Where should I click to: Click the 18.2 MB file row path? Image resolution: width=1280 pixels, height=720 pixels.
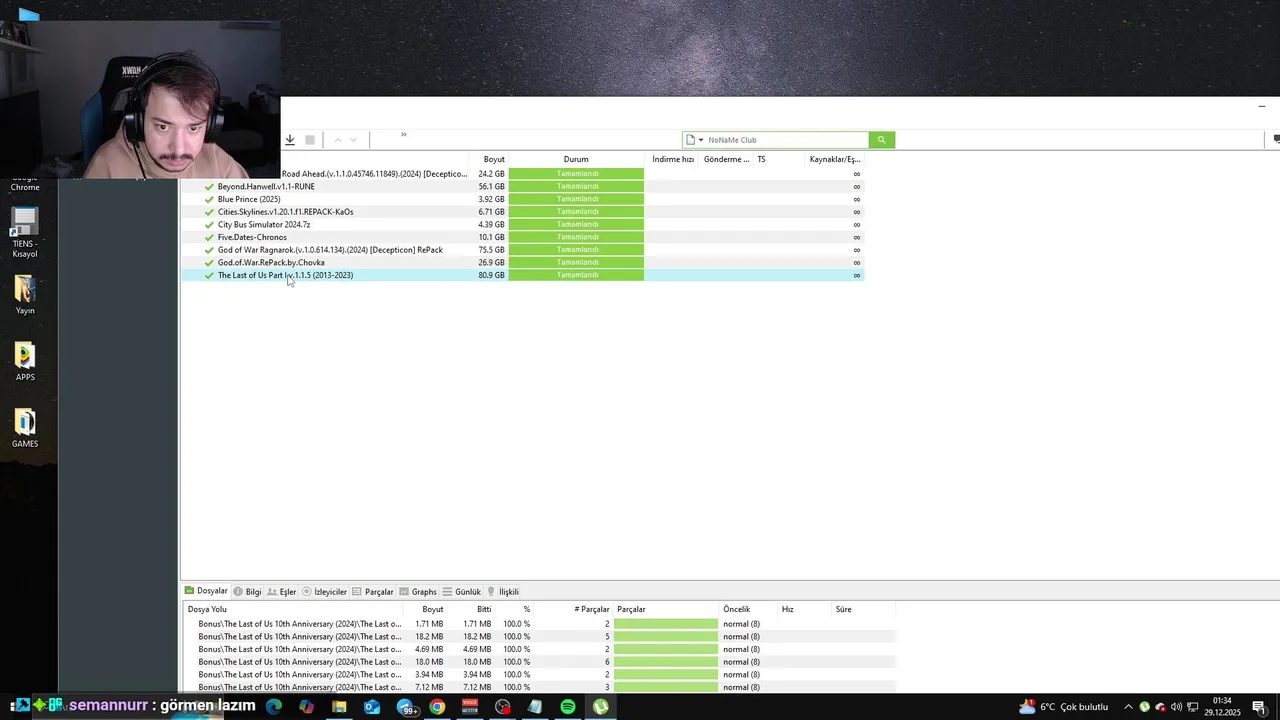tap(300, 637)
